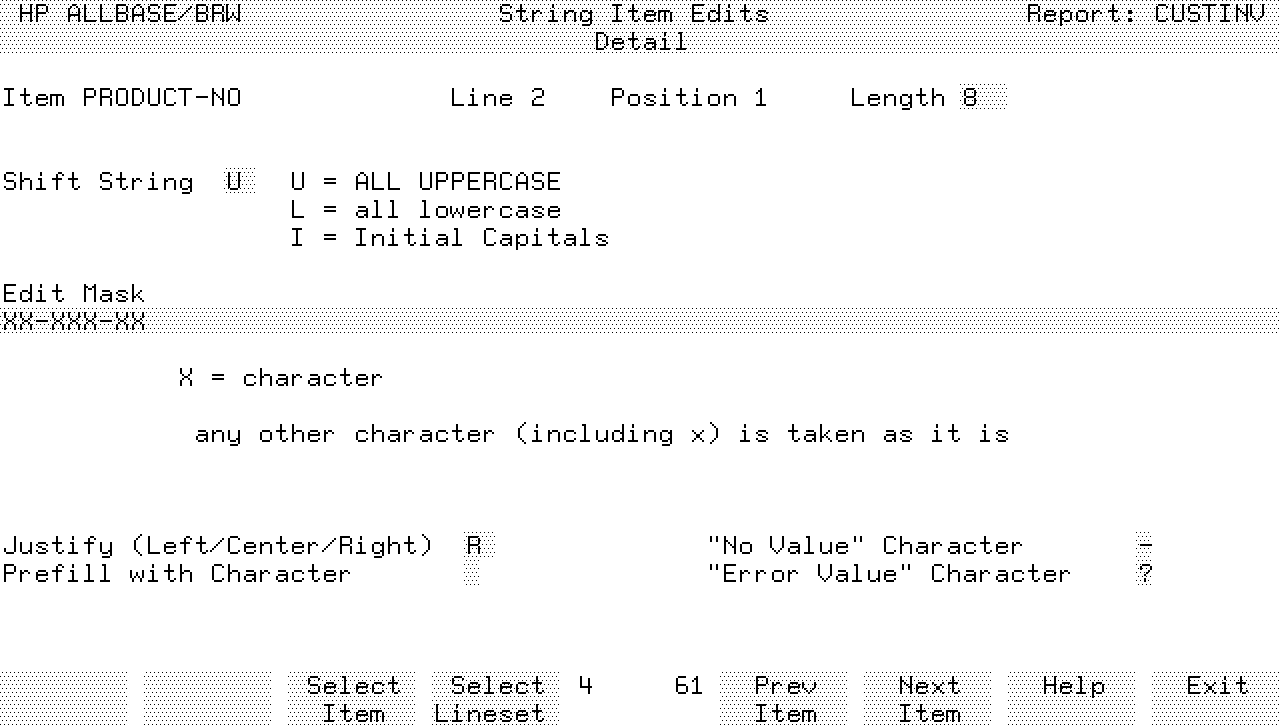Select the Justify field containing R
The image size is (1279, 725).
(x=479, y=546)
